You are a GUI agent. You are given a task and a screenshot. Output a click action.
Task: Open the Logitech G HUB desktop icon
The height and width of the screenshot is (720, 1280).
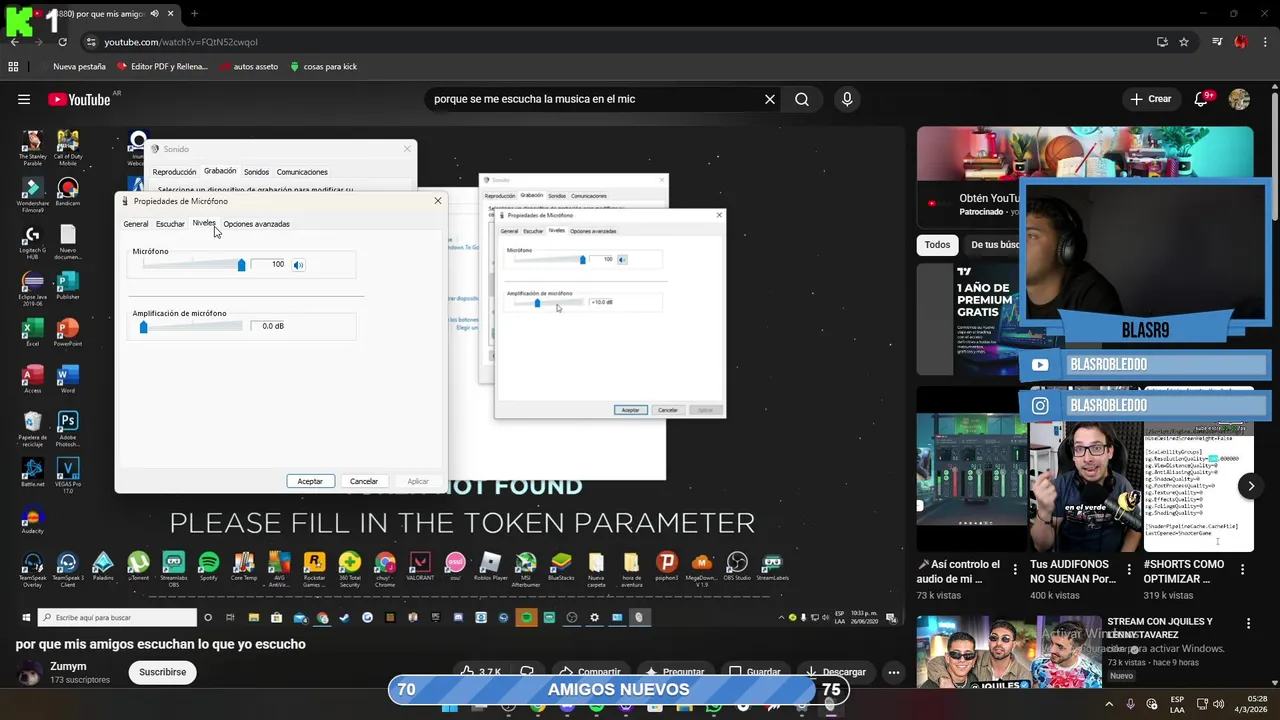click(32, 240)
